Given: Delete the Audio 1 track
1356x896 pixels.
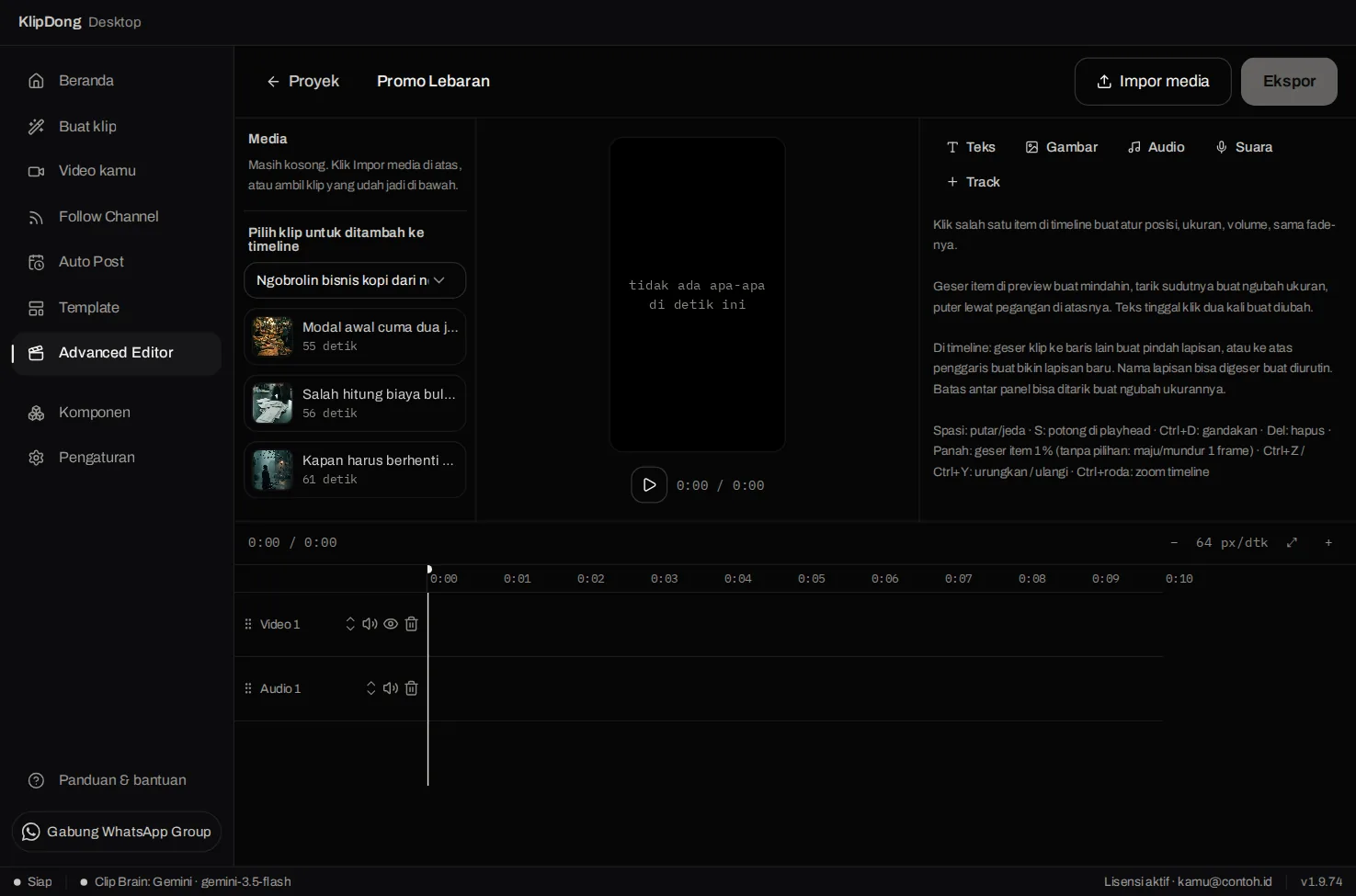Looking at the screenshot, I should [412, 688].
